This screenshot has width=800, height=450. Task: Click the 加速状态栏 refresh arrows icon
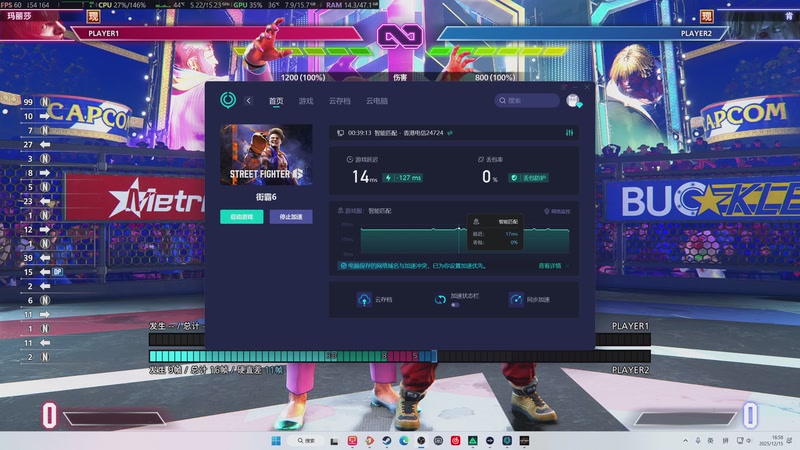pos(440,299)
